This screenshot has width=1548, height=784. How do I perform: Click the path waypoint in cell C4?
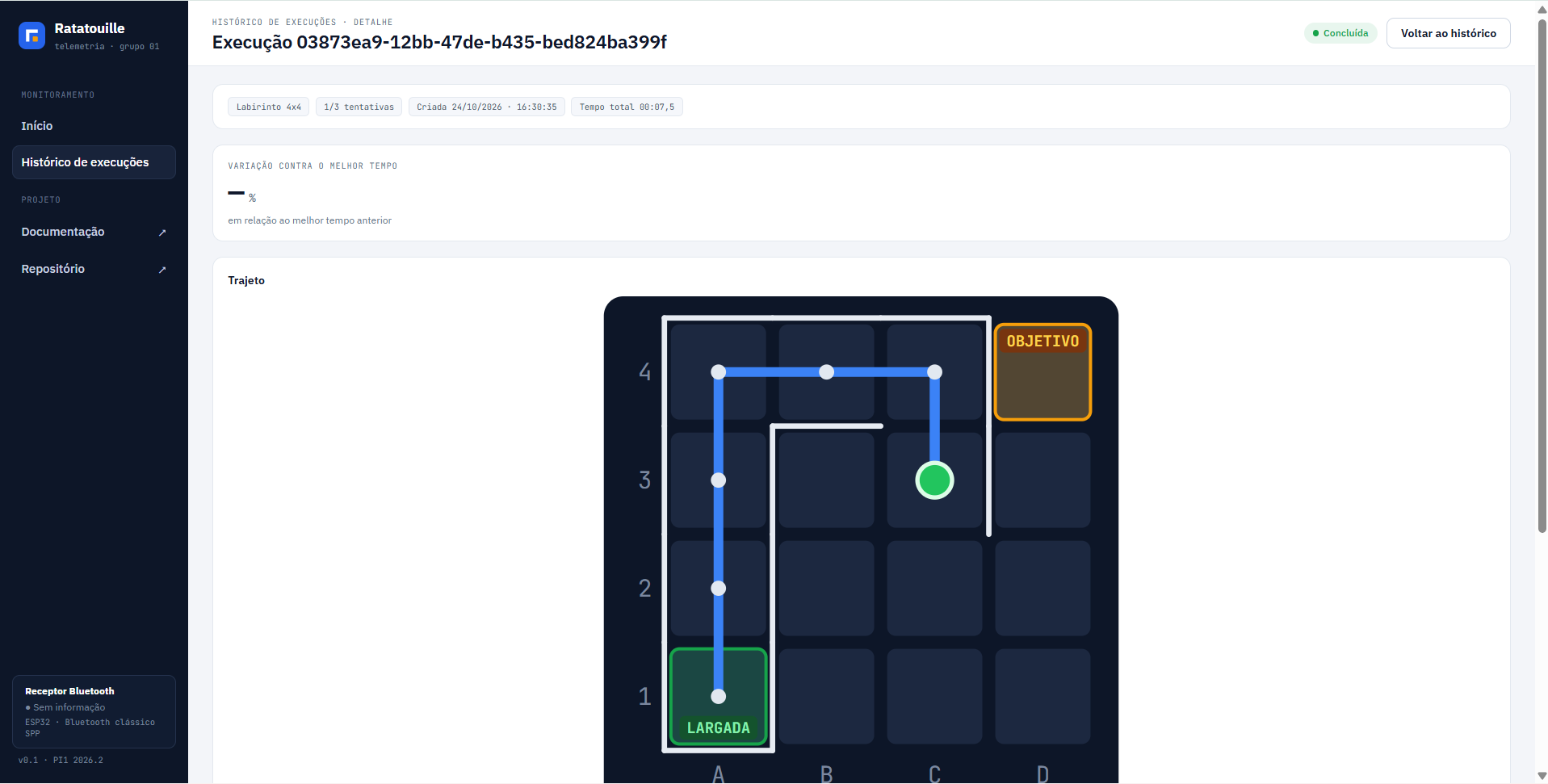tap(934, 372)
